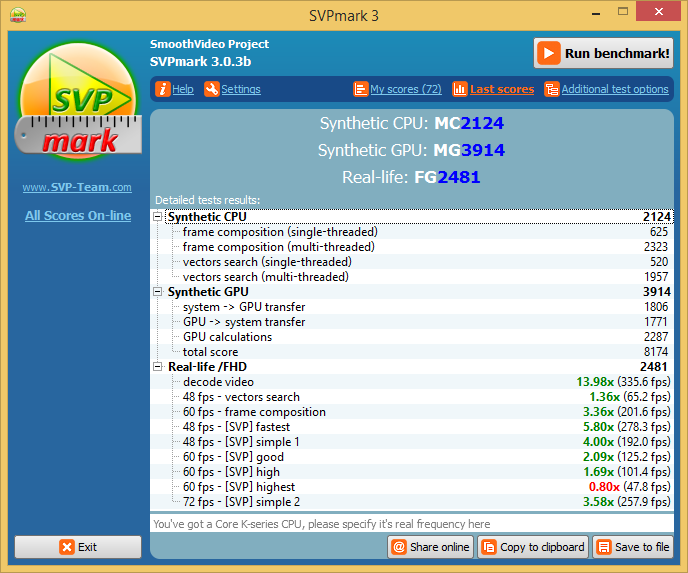Copy results with Copy to clipboard

[532, 547]
